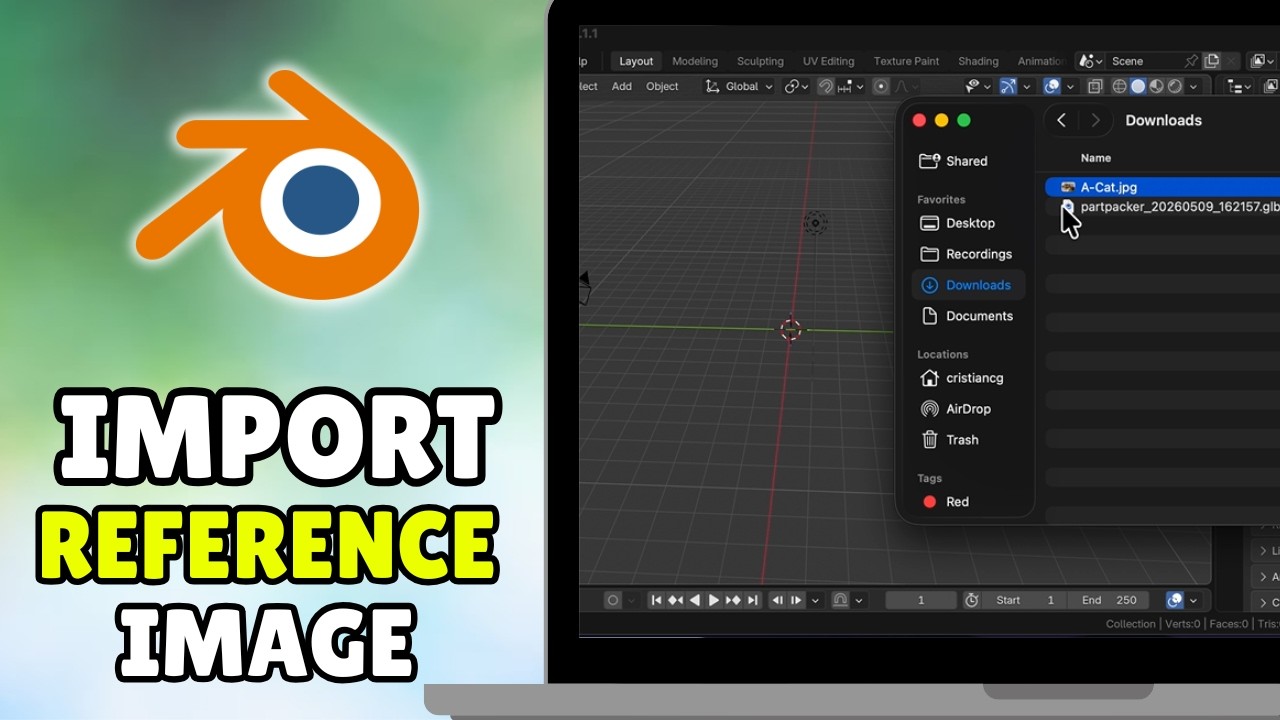
Task: Open the Shading workspace tab
Action: [x=978, y=61]
